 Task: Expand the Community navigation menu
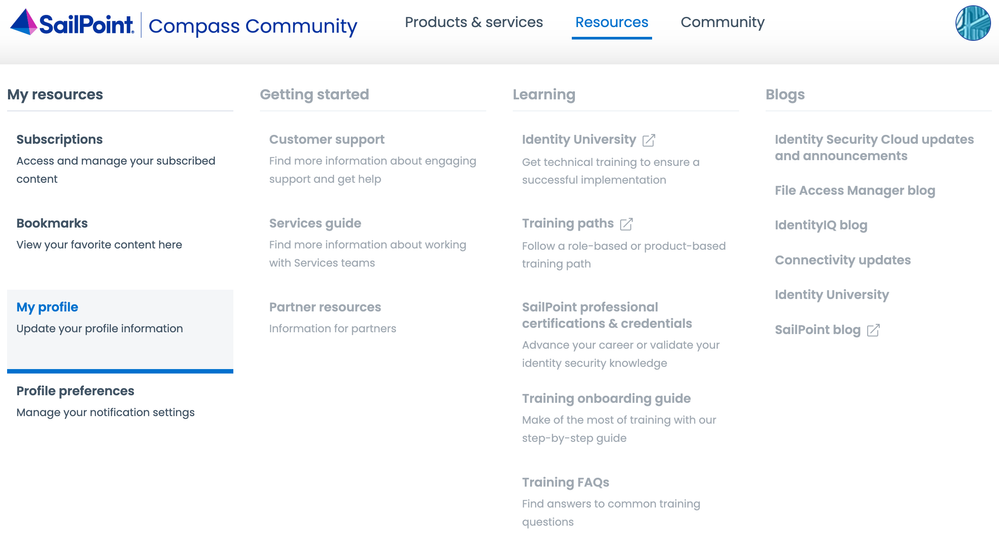click(722, 22)
